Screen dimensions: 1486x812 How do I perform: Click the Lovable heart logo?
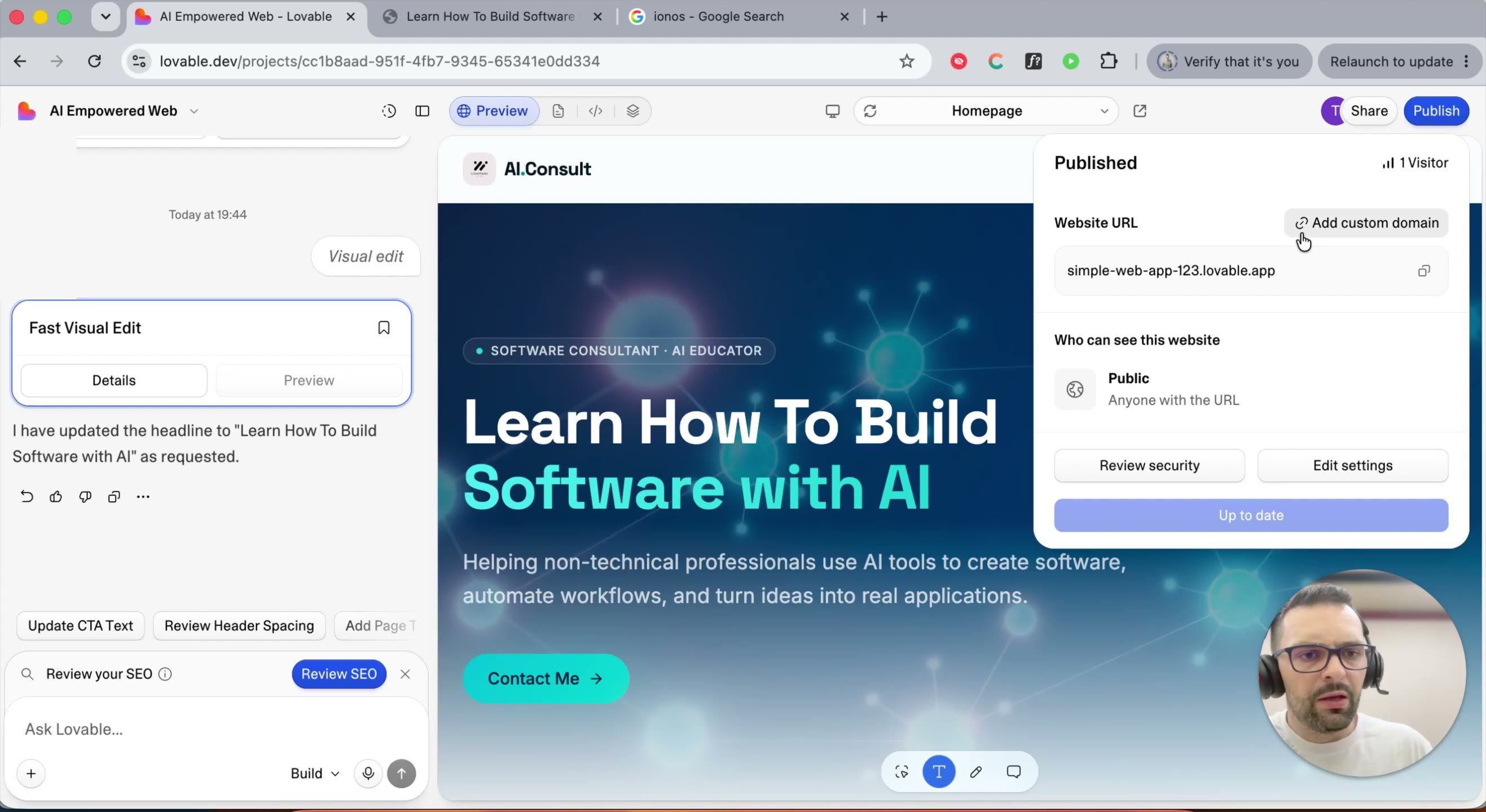coord(27,111)
